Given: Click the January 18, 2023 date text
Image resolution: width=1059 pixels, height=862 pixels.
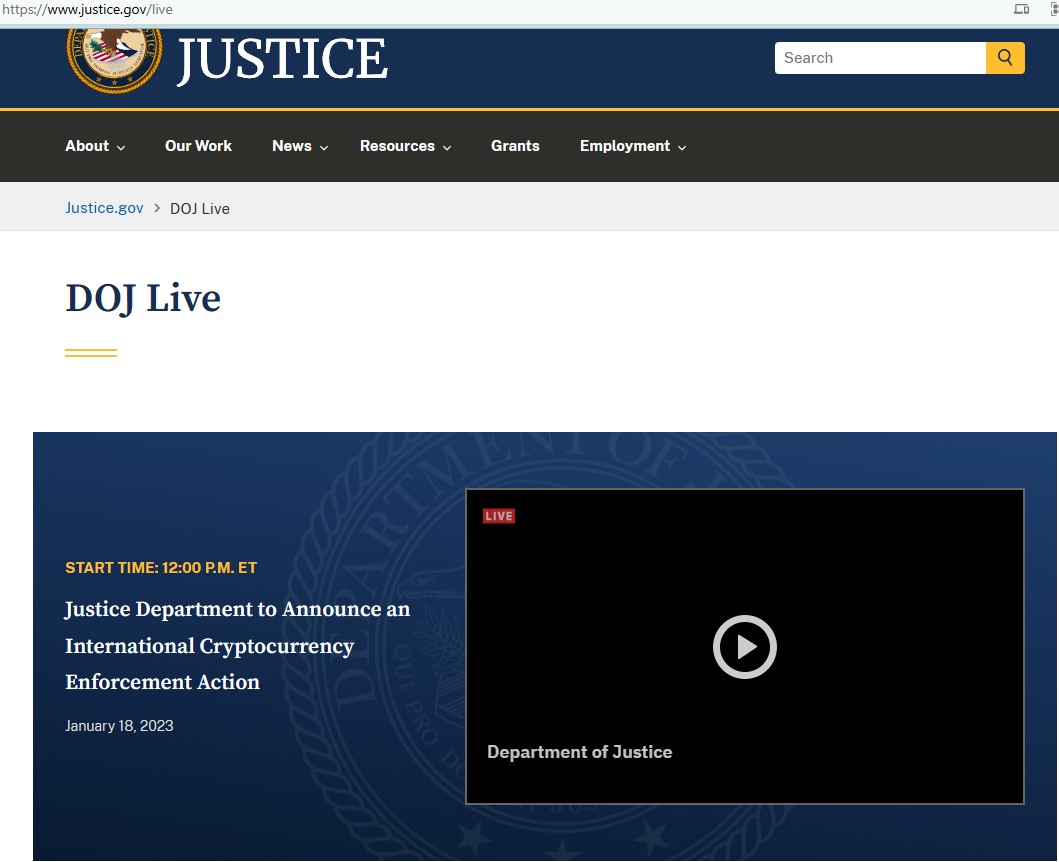Looking at the screenshot, I should coord(120,726).
